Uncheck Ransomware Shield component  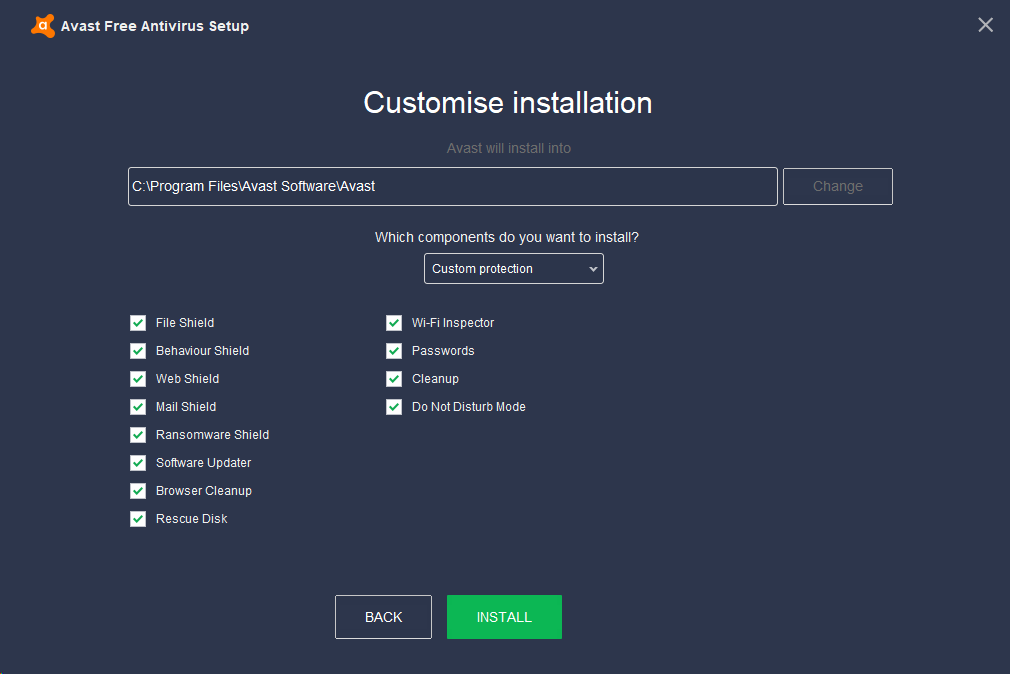click(x=138, y=435)
